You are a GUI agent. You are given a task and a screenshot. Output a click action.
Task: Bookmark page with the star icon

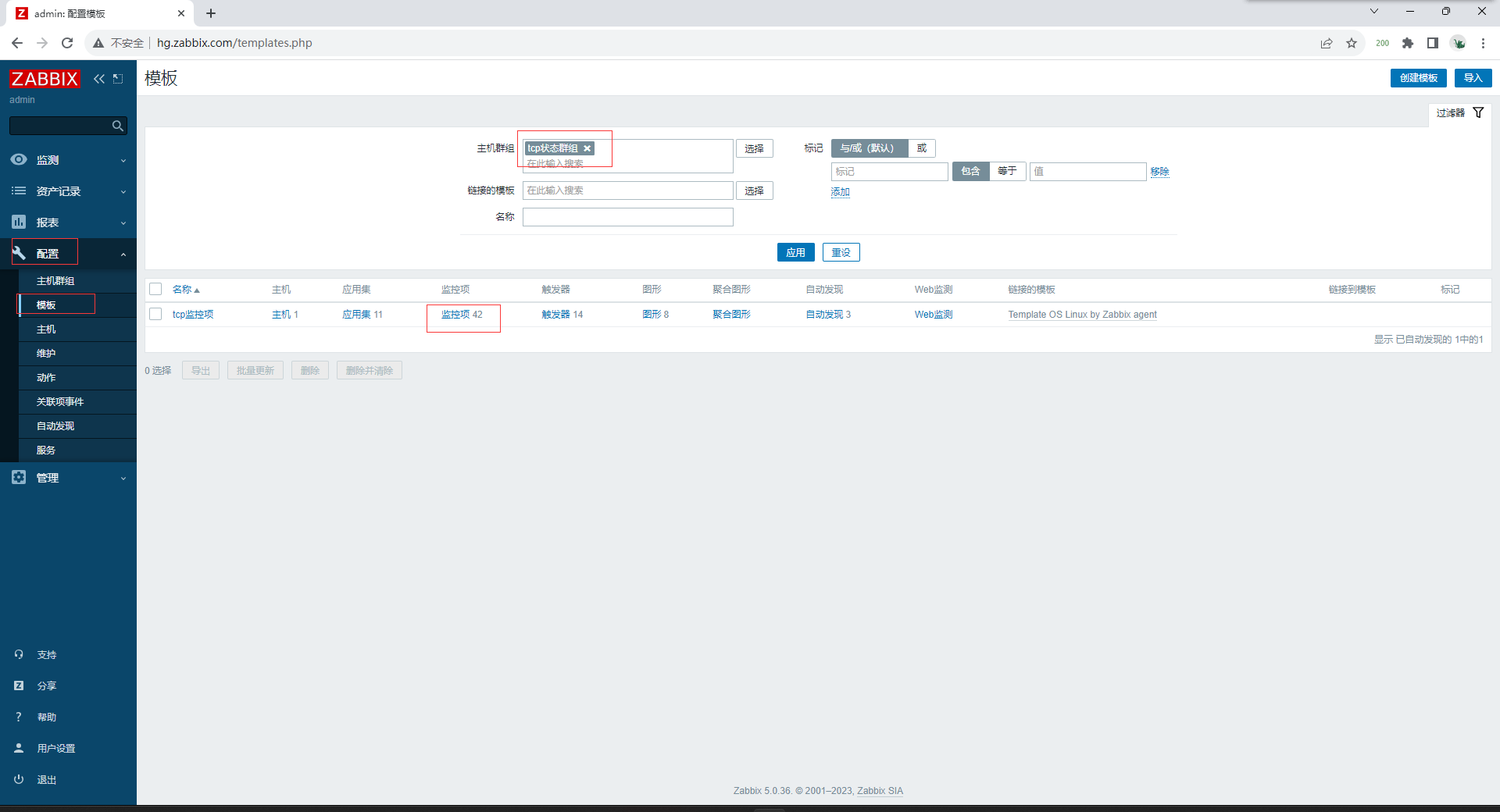click(x=1352, y=43)
